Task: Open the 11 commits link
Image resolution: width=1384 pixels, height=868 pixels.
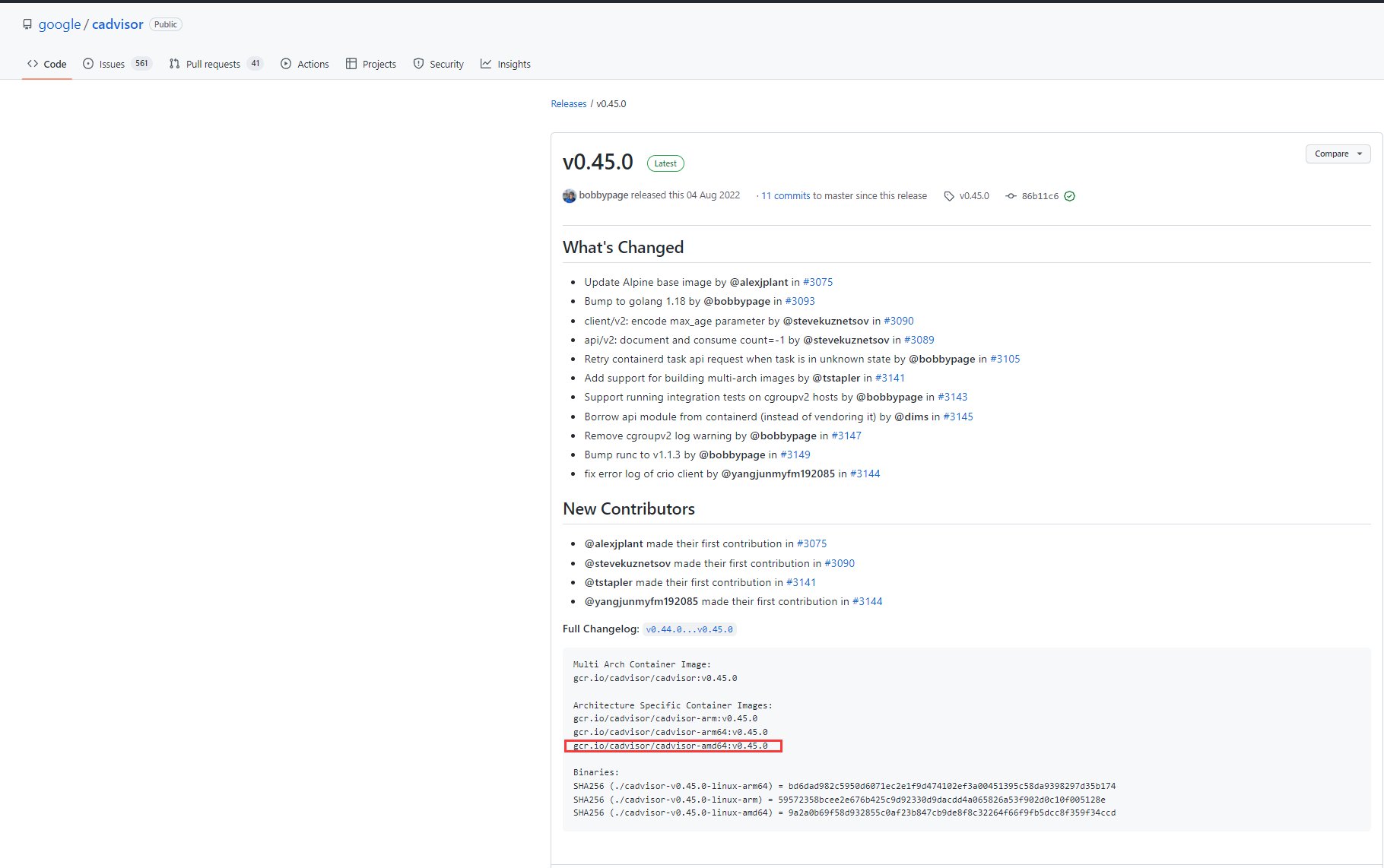Action: [x=786, y=196]
